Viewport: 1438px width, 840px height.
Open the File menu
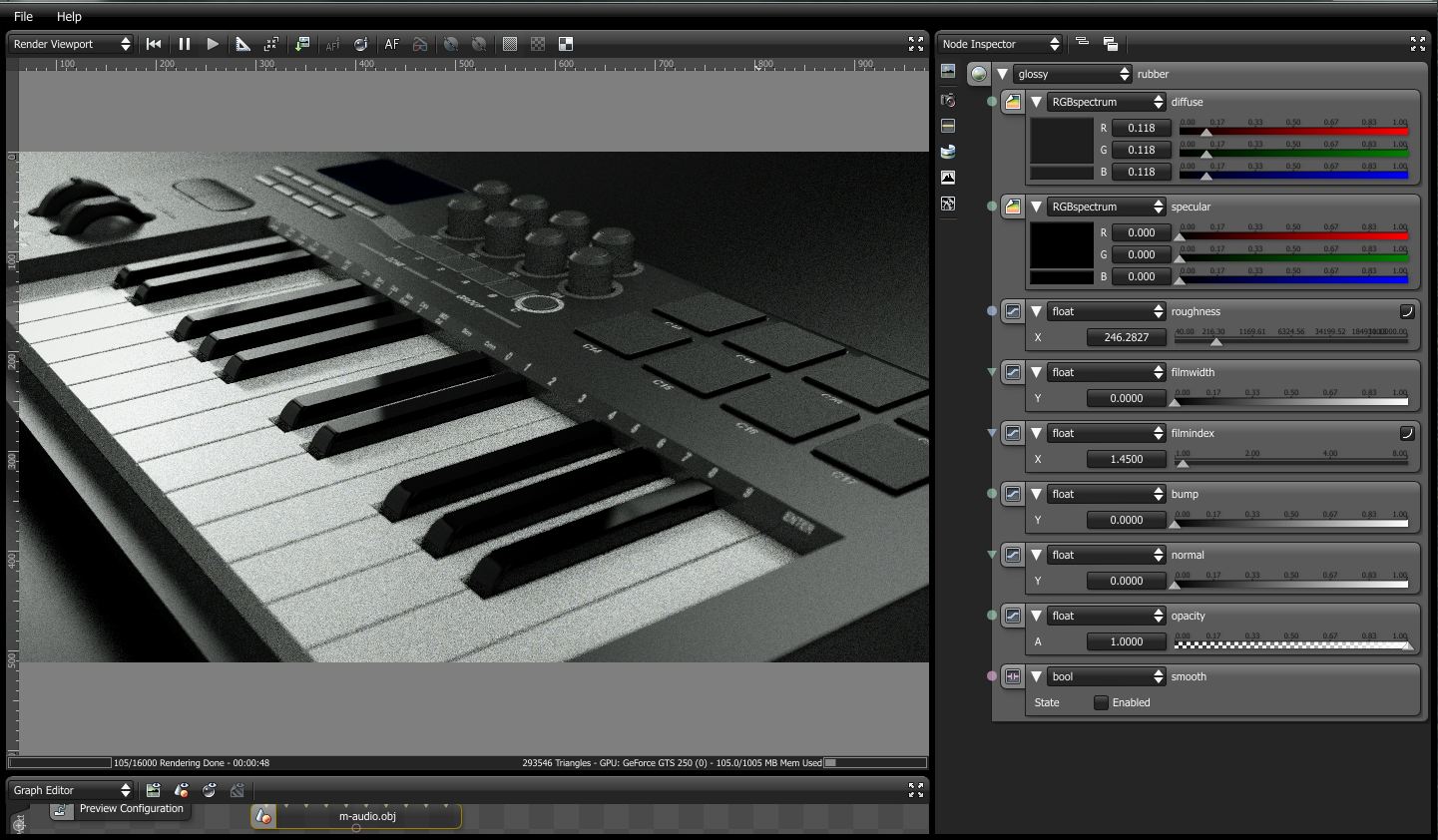click(x=23, y=17)
